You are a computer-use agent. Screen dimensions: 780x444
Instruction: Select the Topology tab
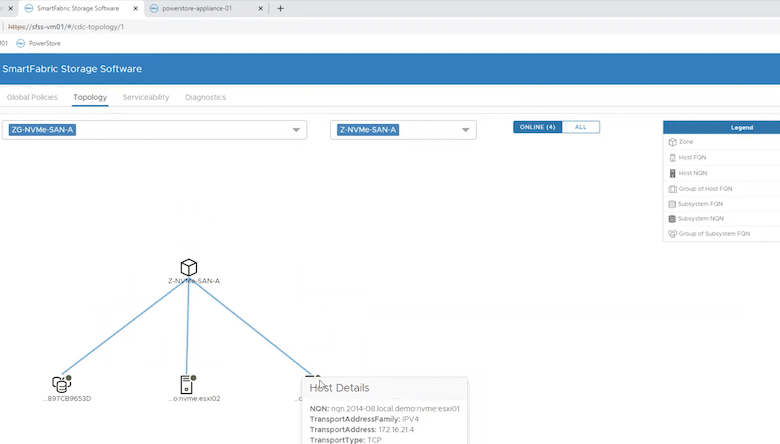click(x=90, y=97)
